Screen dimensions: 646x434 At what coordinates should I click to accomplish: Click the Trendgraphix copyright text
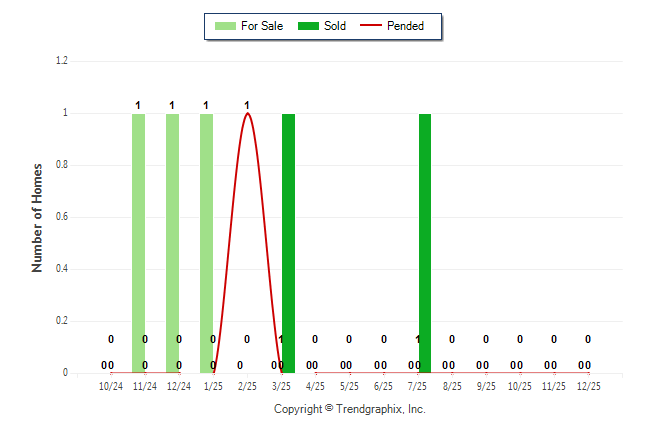click(x=349, y=409)
